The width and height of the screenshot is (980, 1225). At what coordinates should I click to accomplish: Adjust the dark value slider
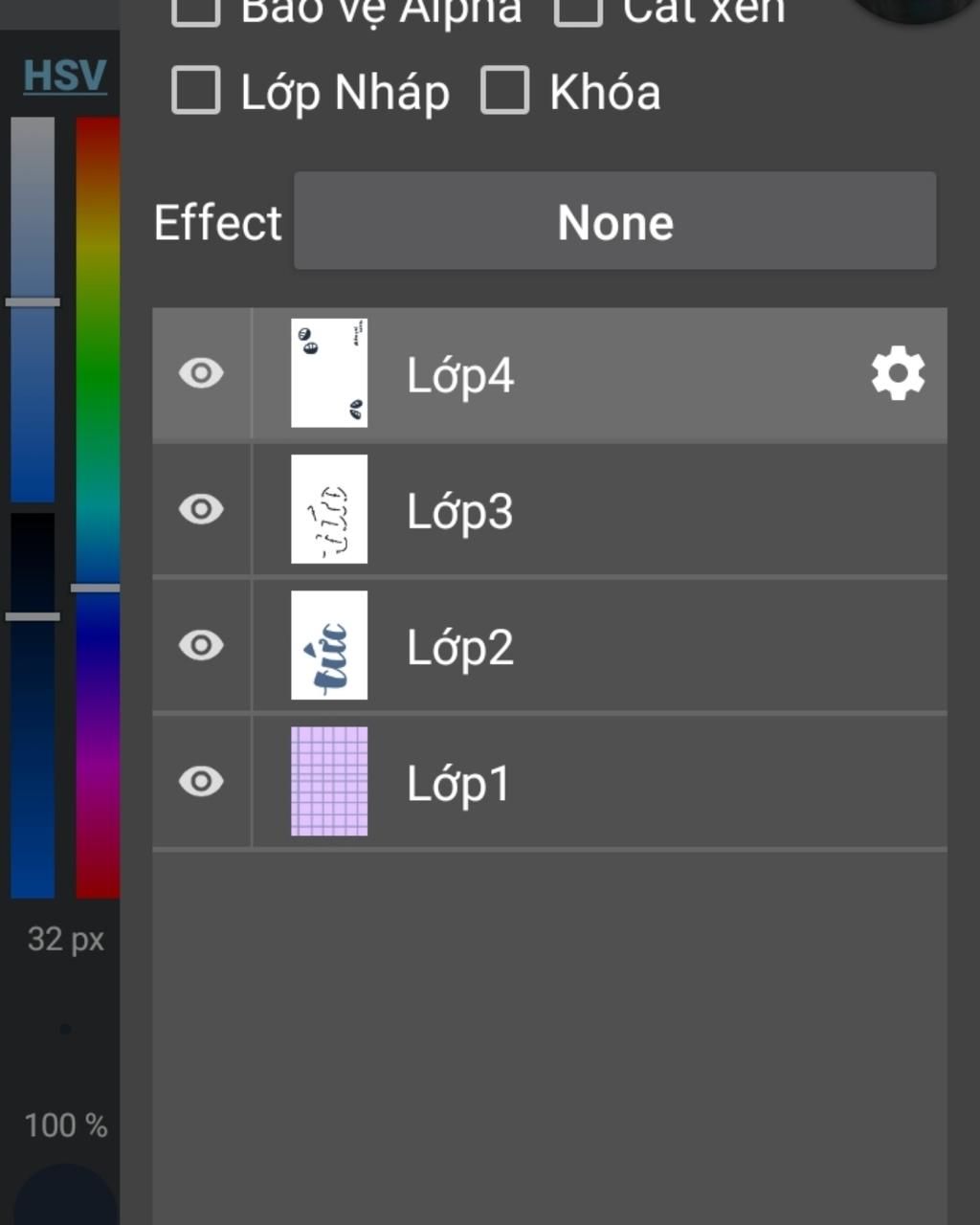pyautogui.click(x=33, y=706)
